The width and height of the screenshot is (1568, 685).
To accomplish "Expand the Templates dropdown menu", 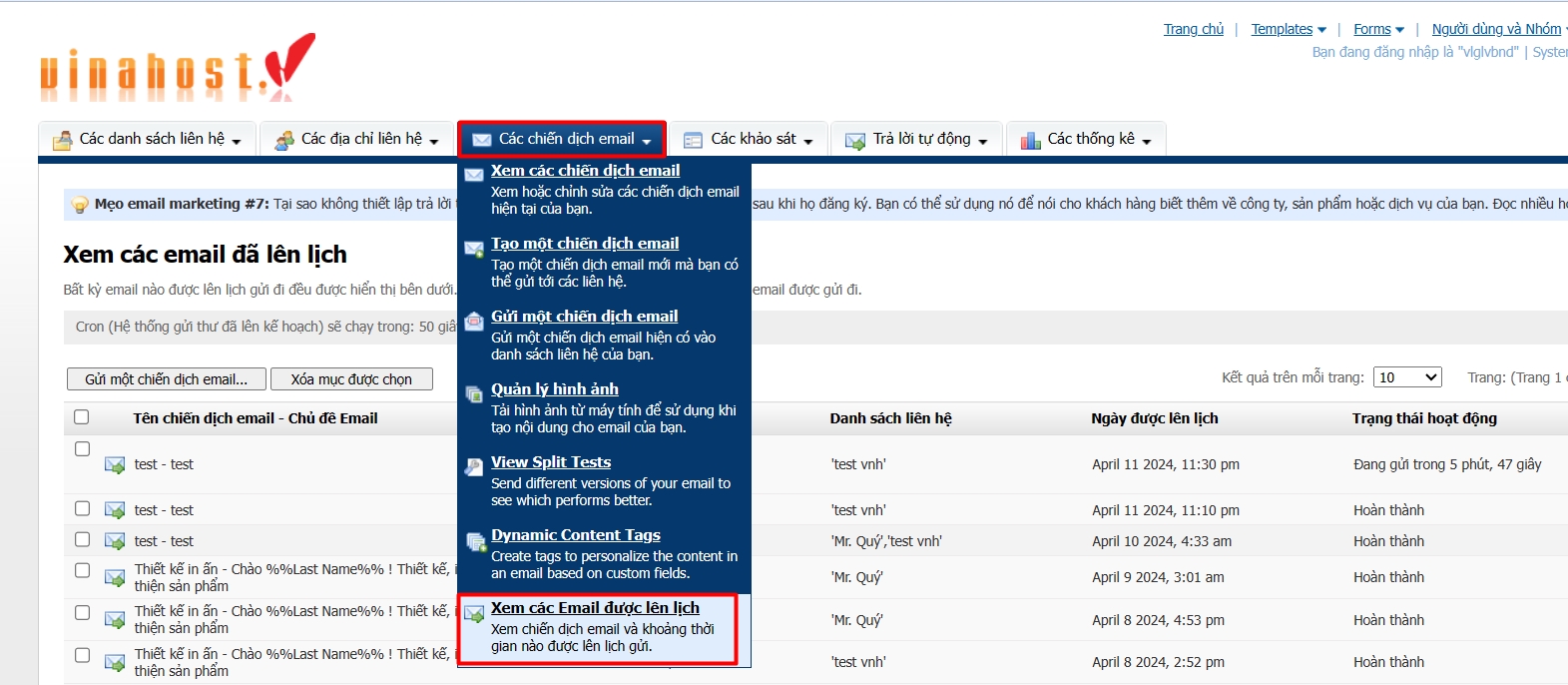I will [x=1289, y=29].
